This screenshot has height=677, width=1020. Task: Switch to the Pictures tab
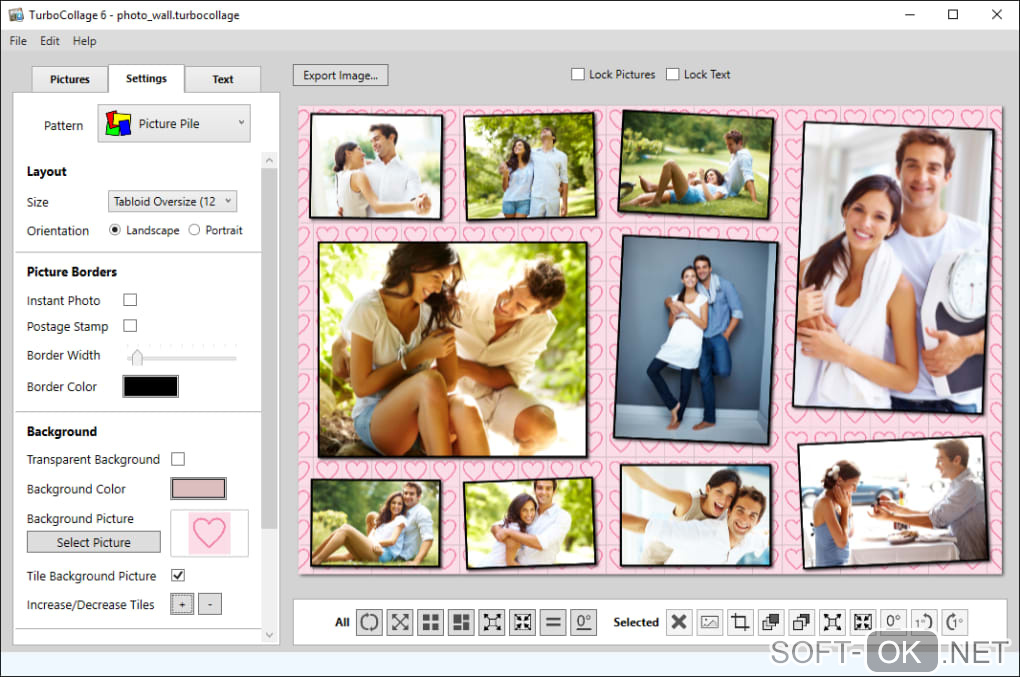(70, 79)
